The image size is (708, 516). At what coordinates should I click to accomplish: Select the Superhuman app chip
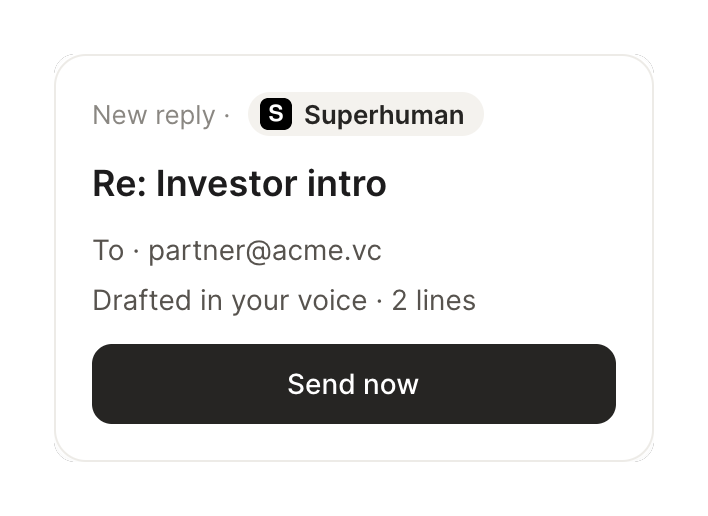(366, 114)
